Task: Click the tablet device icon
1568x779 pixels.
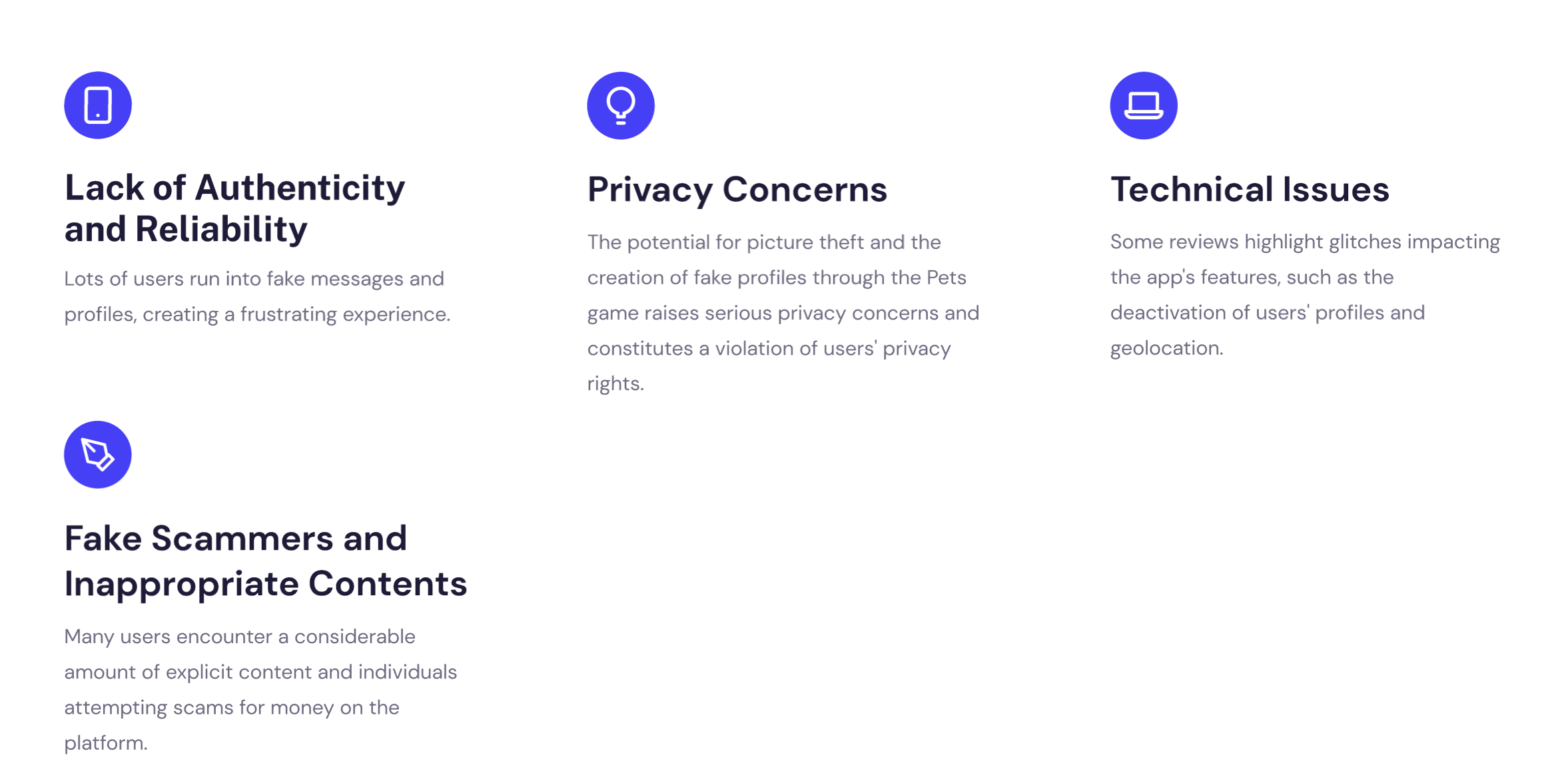Action: pos(98,105)
